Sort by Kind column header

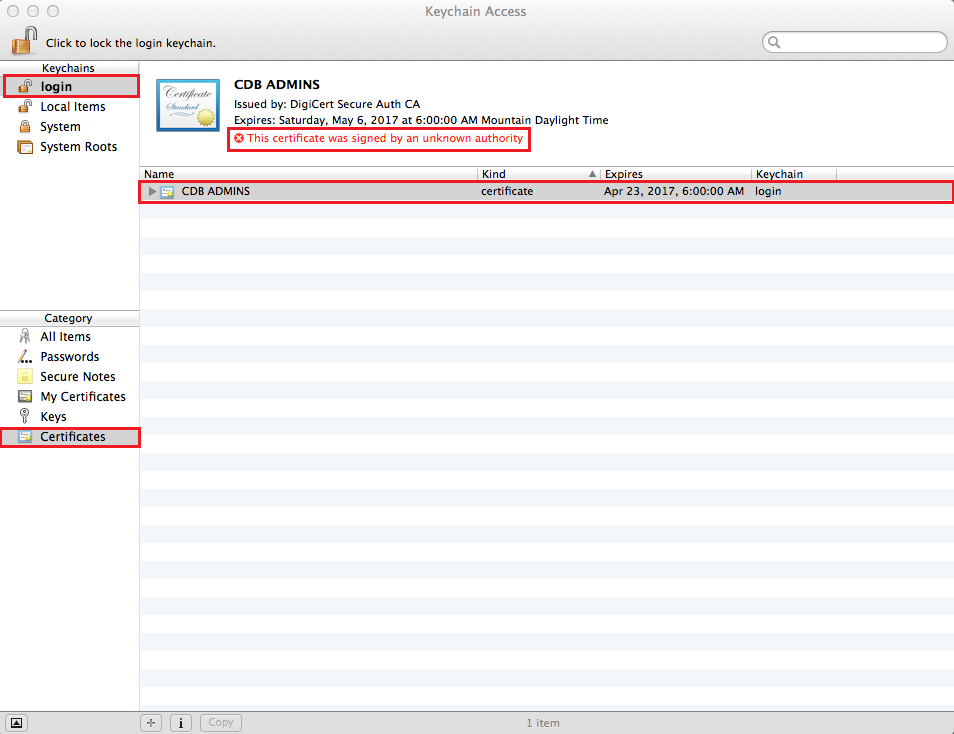point(530,174)
